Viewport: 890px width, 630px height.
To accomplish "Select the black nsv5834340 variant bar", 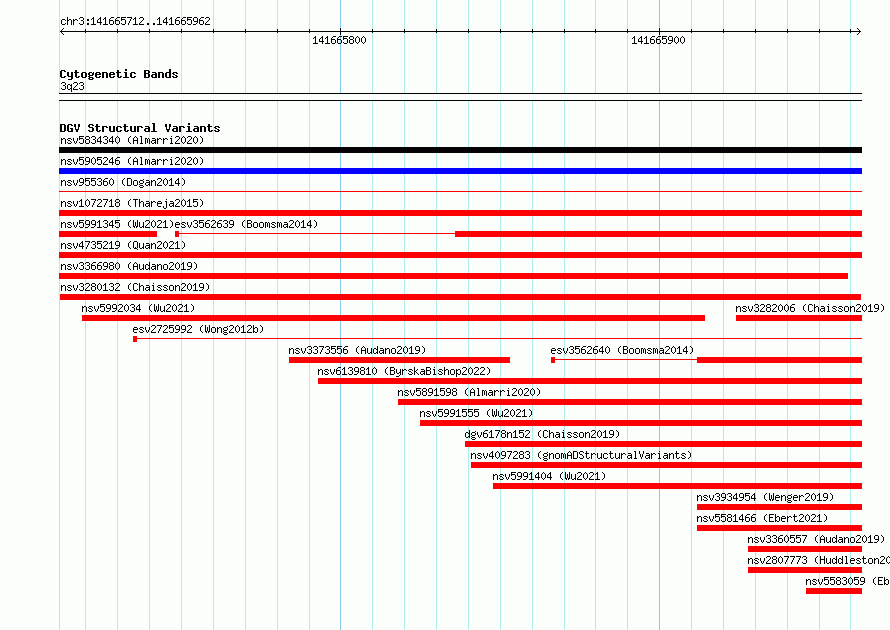I will (460, 150).
